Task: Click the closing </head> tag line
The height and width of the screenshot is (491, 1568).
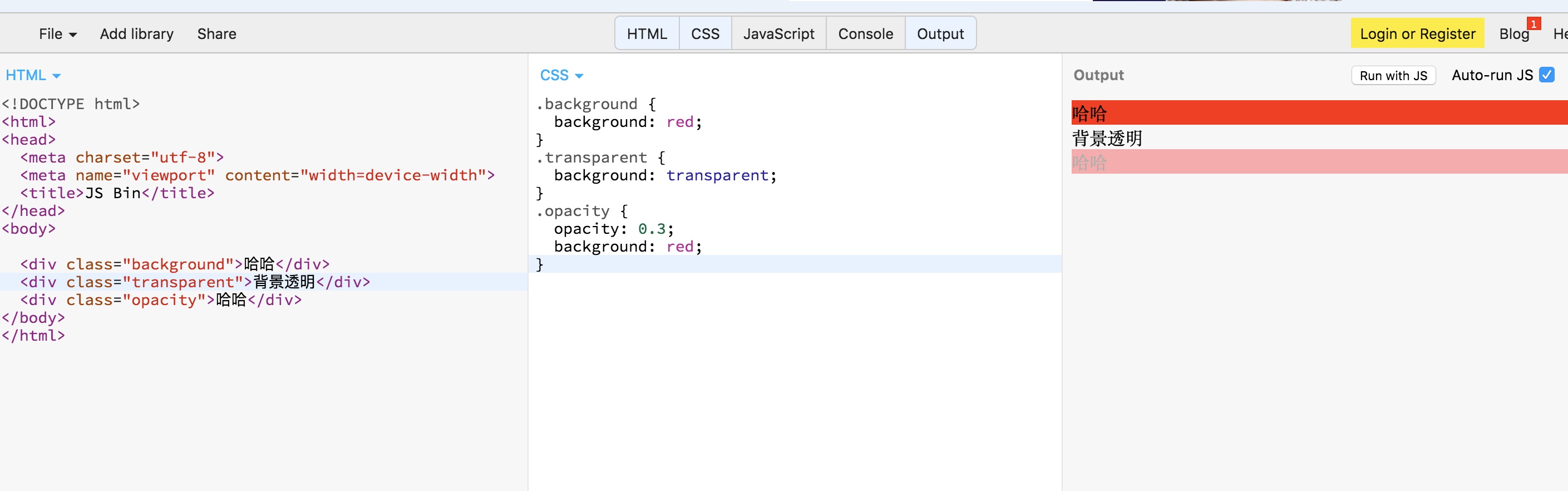Action: coord(33,212)
